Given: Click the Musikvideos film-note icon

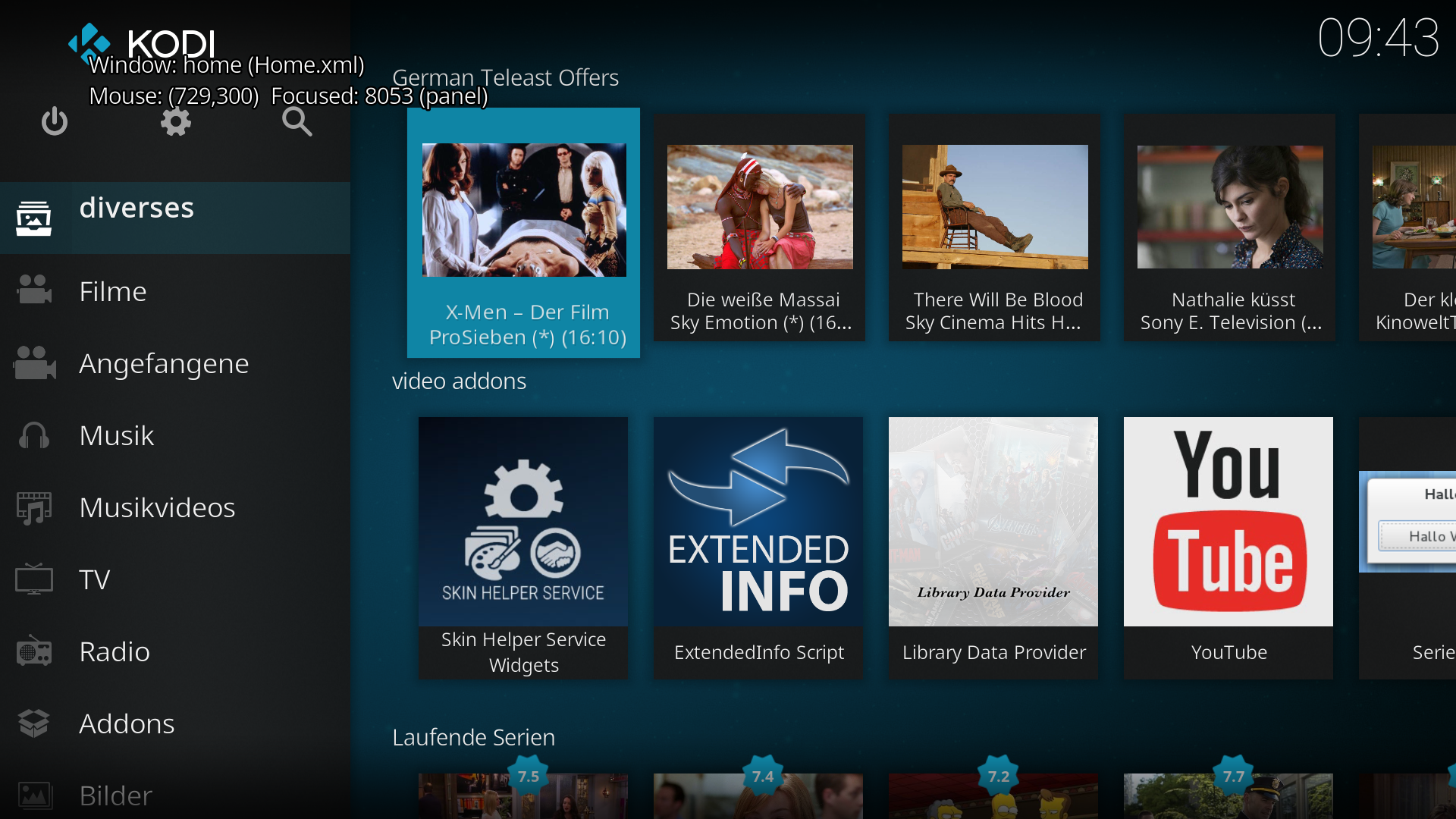Looking at the screenshot, I should [34, 507].
